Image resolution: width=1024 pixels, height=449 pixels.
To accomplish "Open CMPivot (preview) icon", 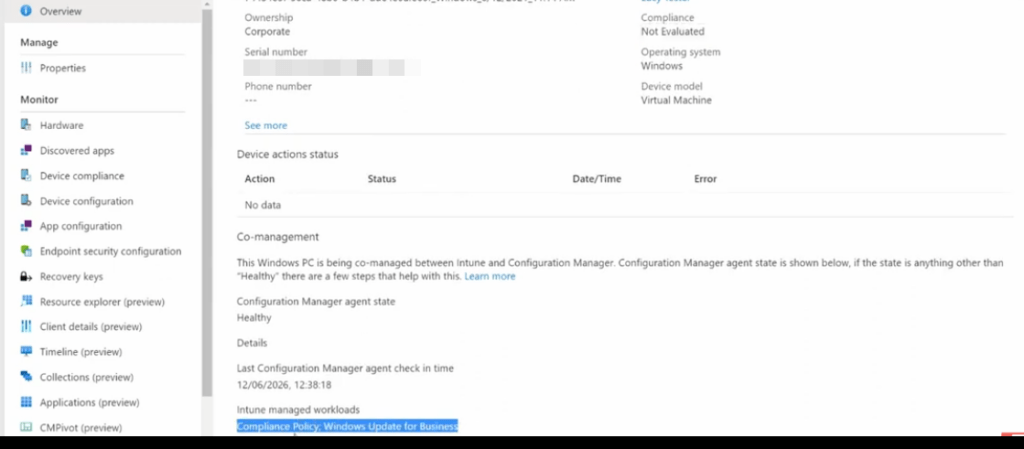I will coord(26,427).
